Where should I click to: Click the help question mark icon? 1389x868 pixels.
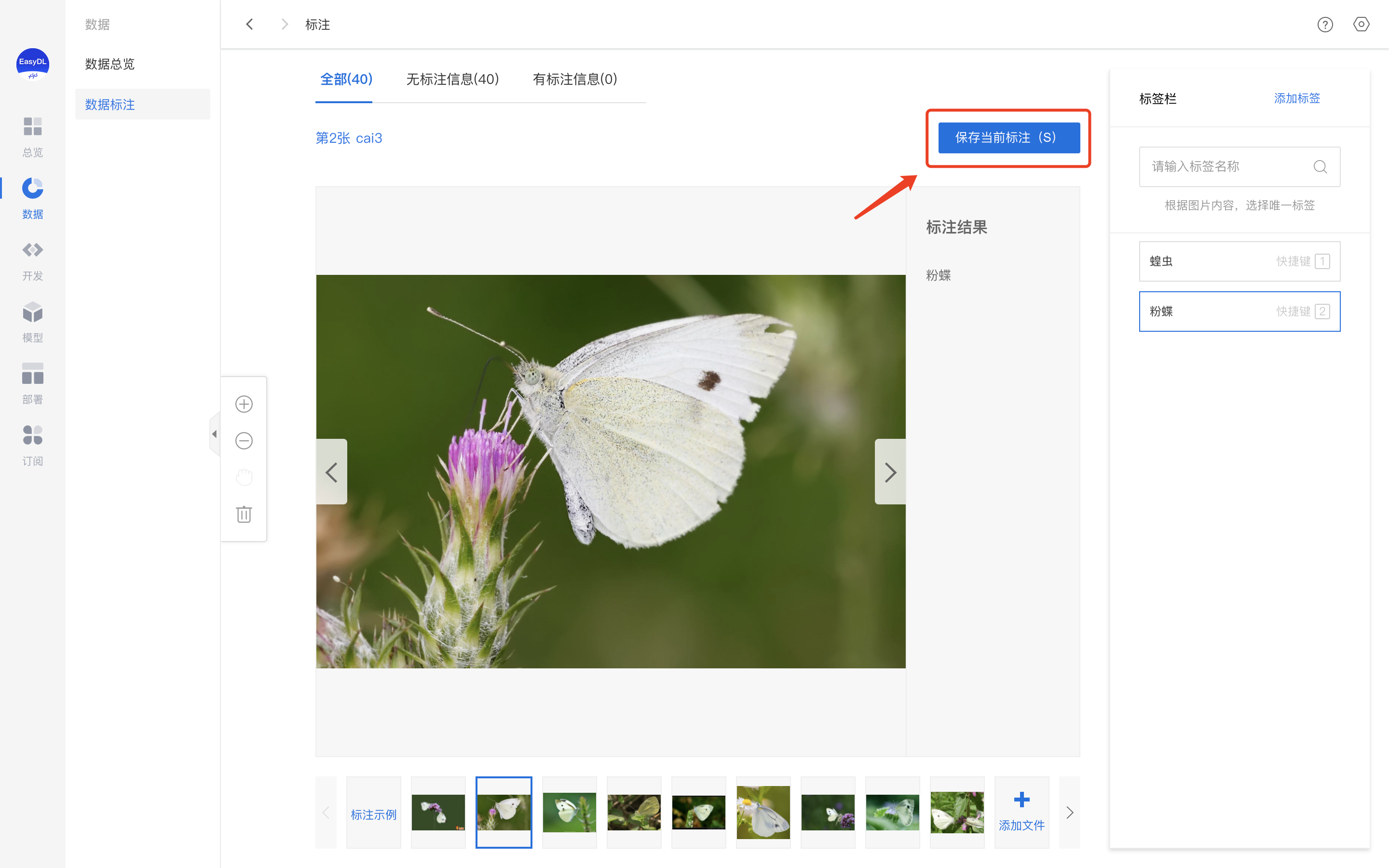[1325, 25]
